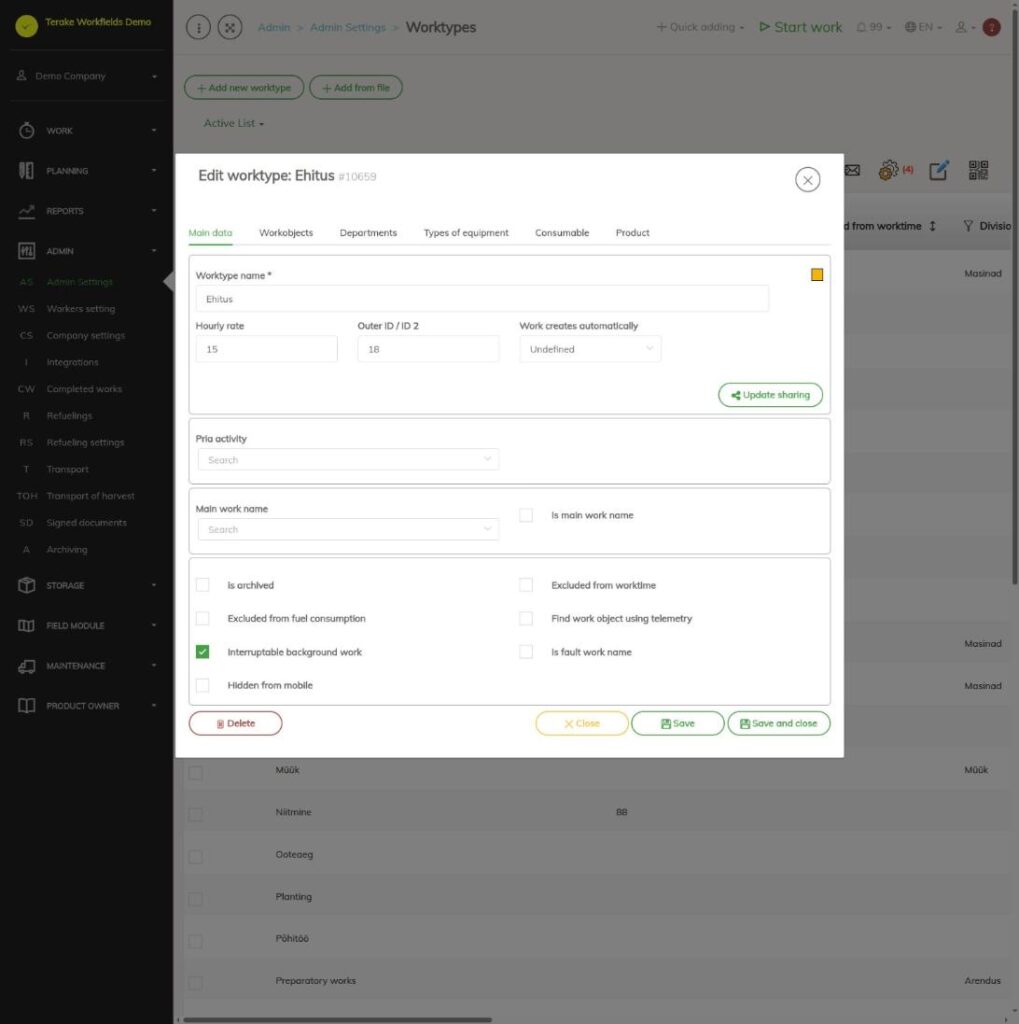The width and height of the screenshot is (1019, 1024).
Task: Click the Delete button
Action: (x=235, y=724)
